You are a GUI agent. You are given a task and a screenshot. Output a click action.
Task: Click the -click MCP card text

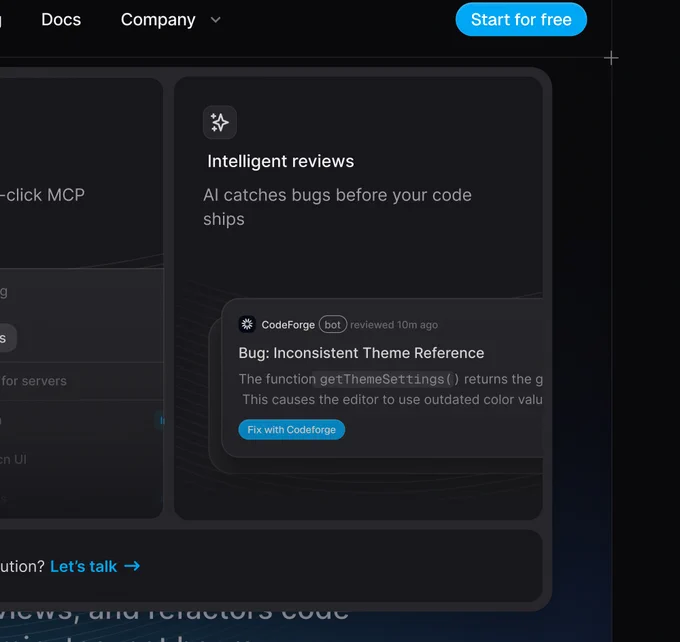[x=42, y=195]
